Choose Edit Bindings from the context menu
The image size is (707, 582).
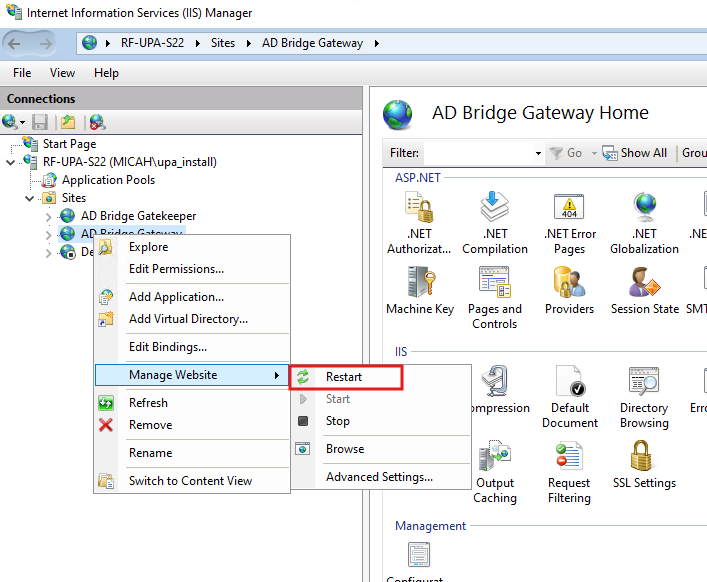(167, 347)
